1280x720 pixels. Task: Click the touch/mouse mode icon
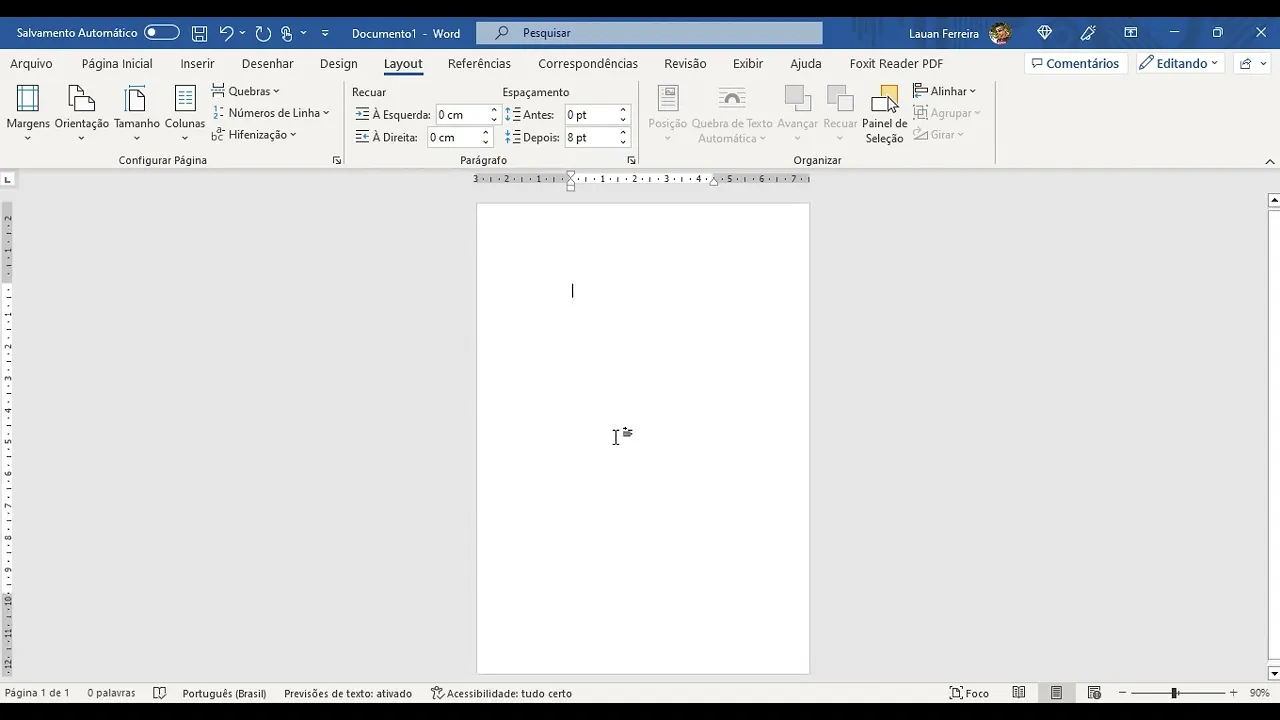pos(287,33)
